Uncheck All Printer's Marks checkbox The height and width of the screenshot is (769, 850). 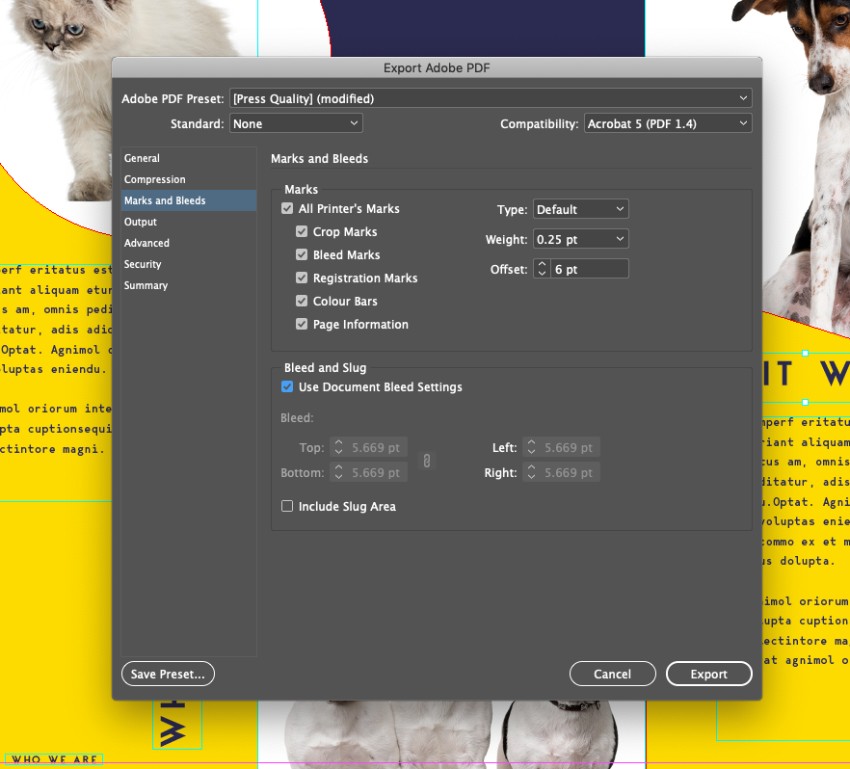tap(287, 209)
